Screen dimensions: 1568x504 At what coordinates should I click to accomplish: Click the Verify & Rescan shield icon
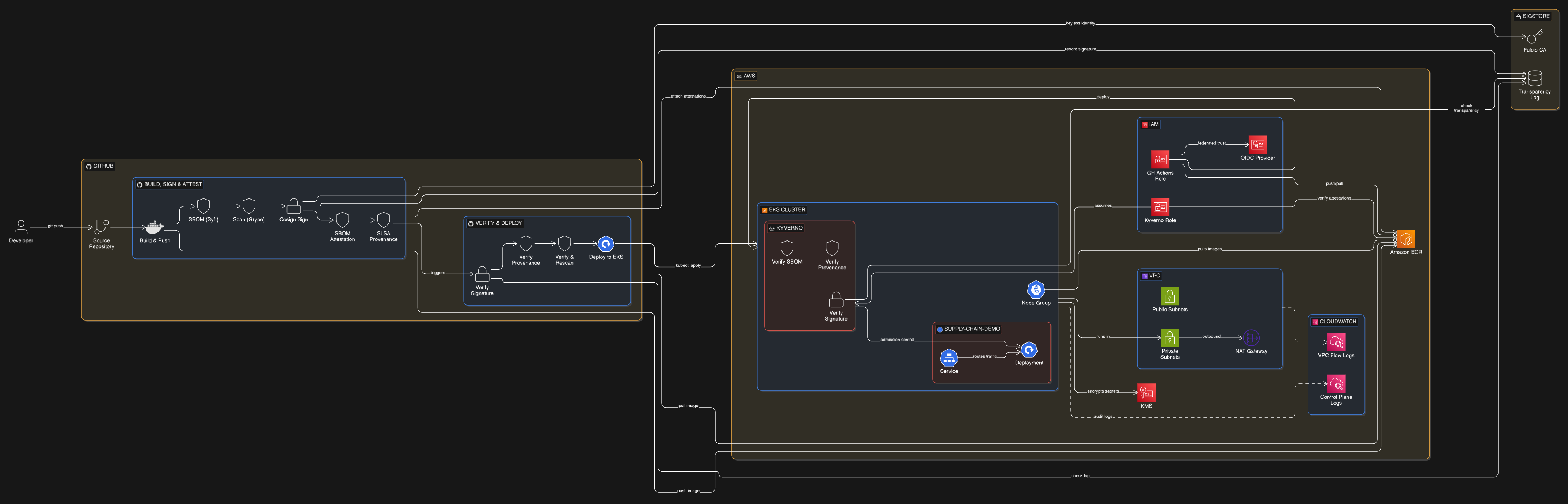tap(564, 243)
